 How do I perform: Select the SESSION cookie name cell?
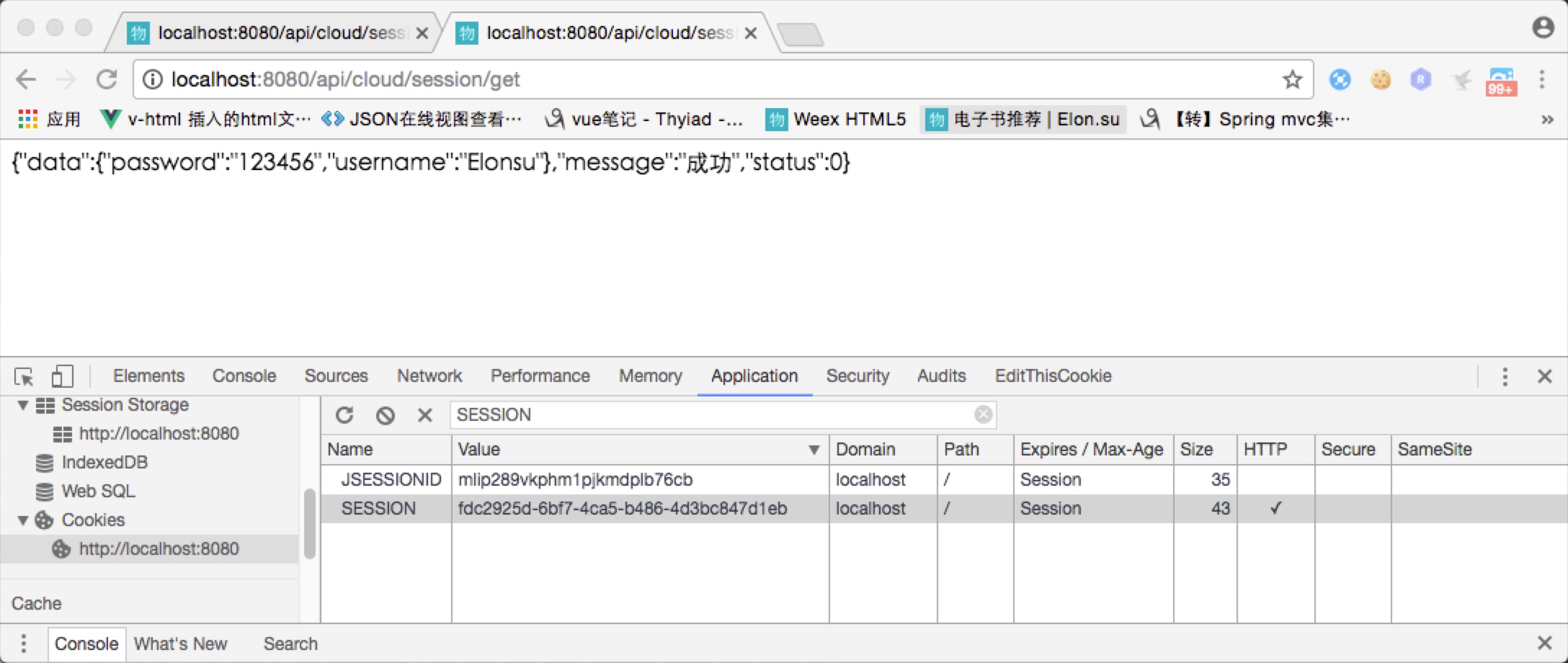tap(378, 509)
